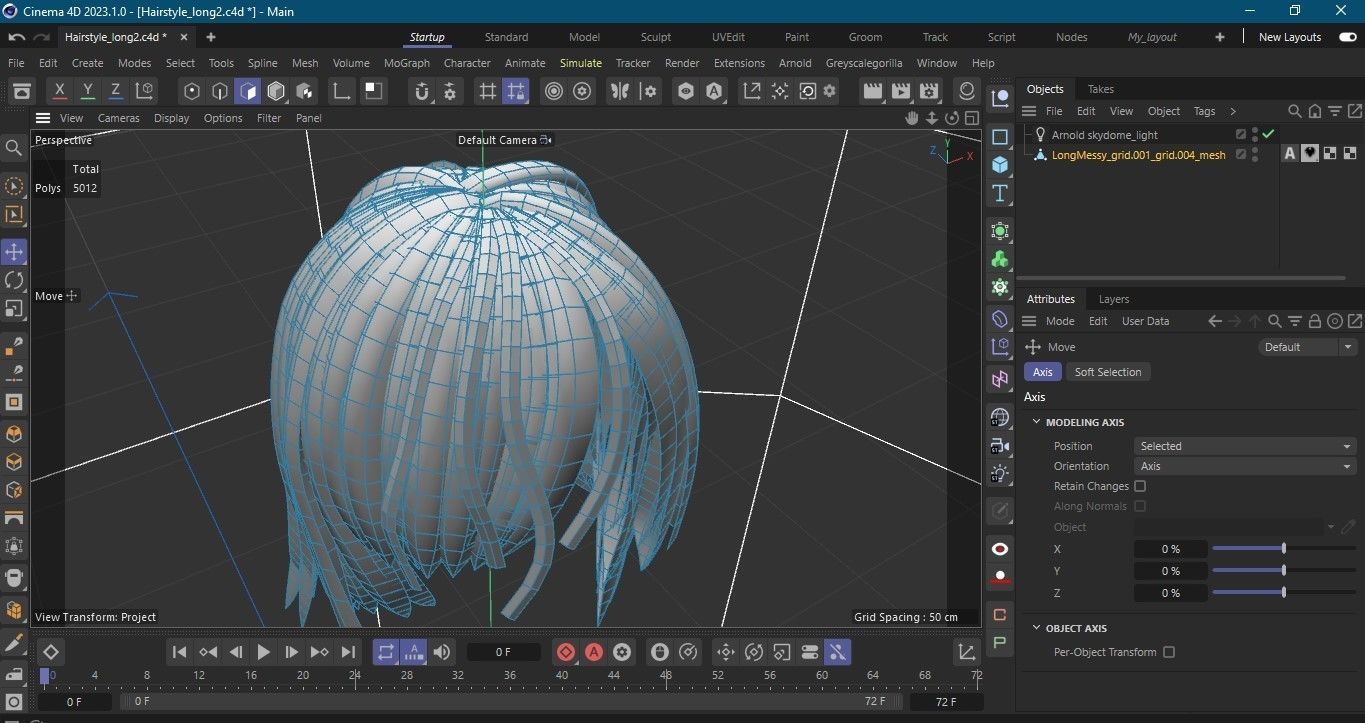Select the Move tool in left toolbar
1365x723 pixels.
[14, 252]
